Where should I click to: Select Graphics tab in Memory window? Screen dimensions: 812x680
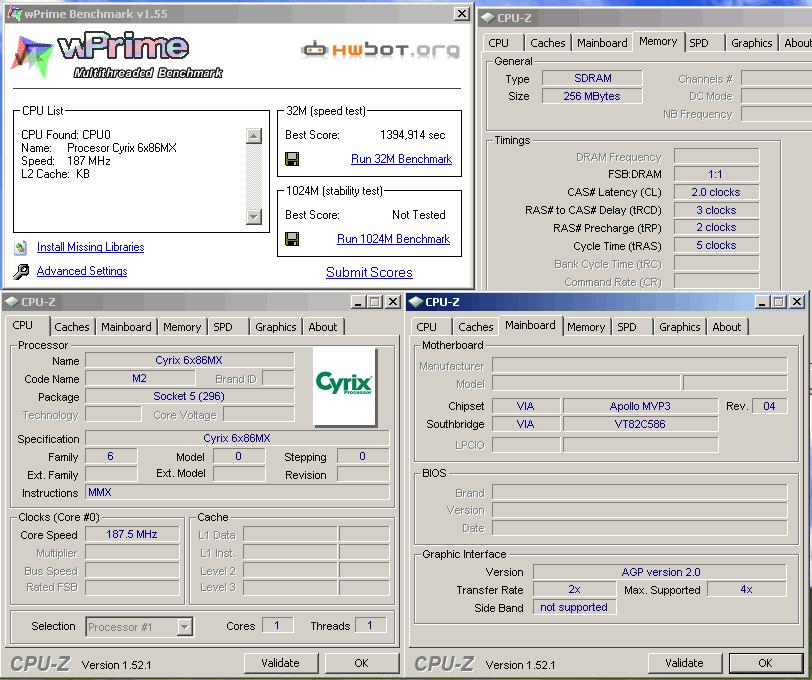751,43
